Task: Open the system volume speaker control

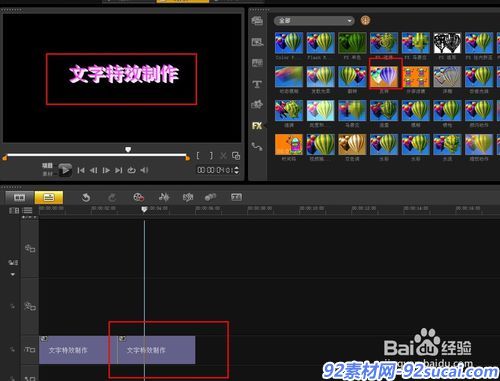Action: [144, 170]
